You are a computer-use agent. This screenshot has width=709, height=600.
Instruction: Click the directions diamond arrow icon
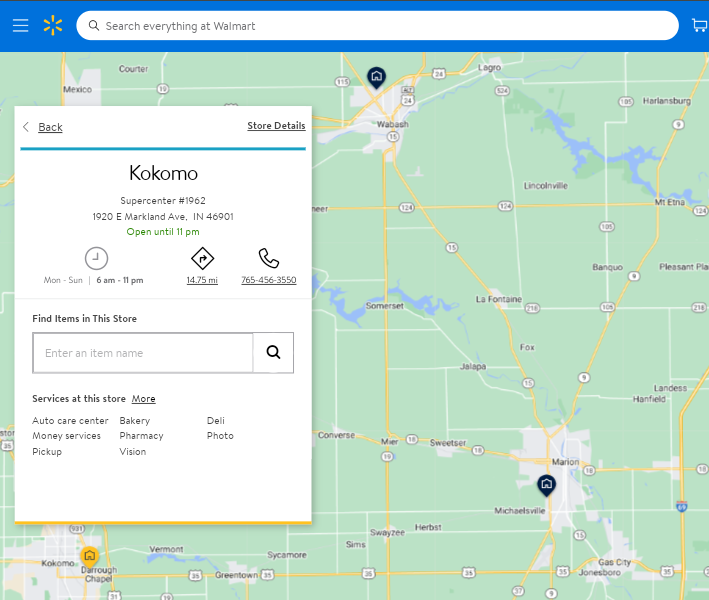(203, 259)
